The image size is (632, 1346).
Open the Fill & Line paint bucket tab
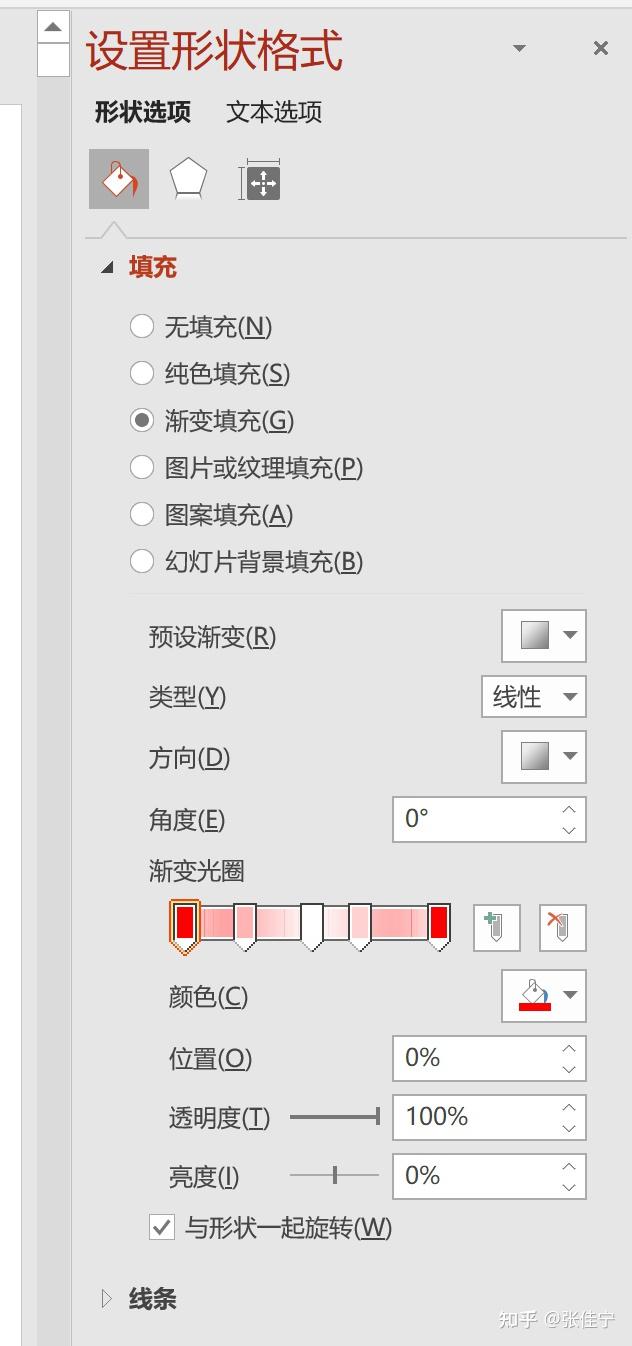tap(119, 179)
